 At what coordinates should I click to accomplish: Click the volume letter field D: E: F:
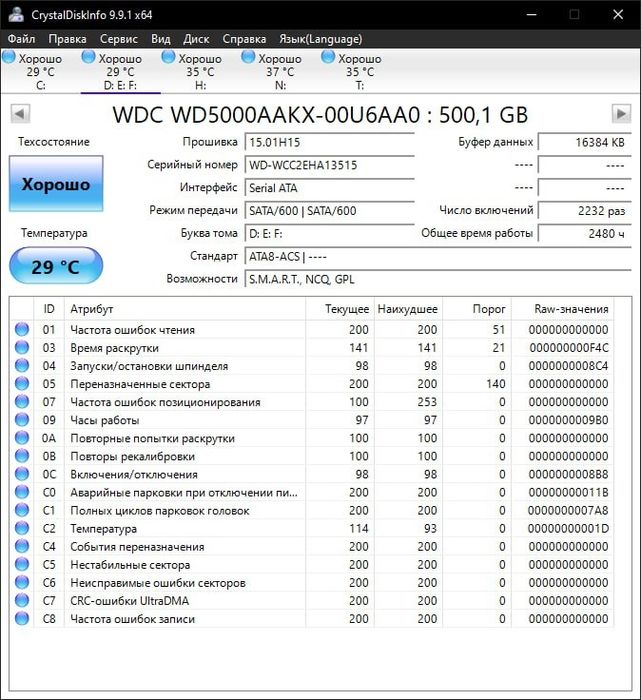[329, 233]
